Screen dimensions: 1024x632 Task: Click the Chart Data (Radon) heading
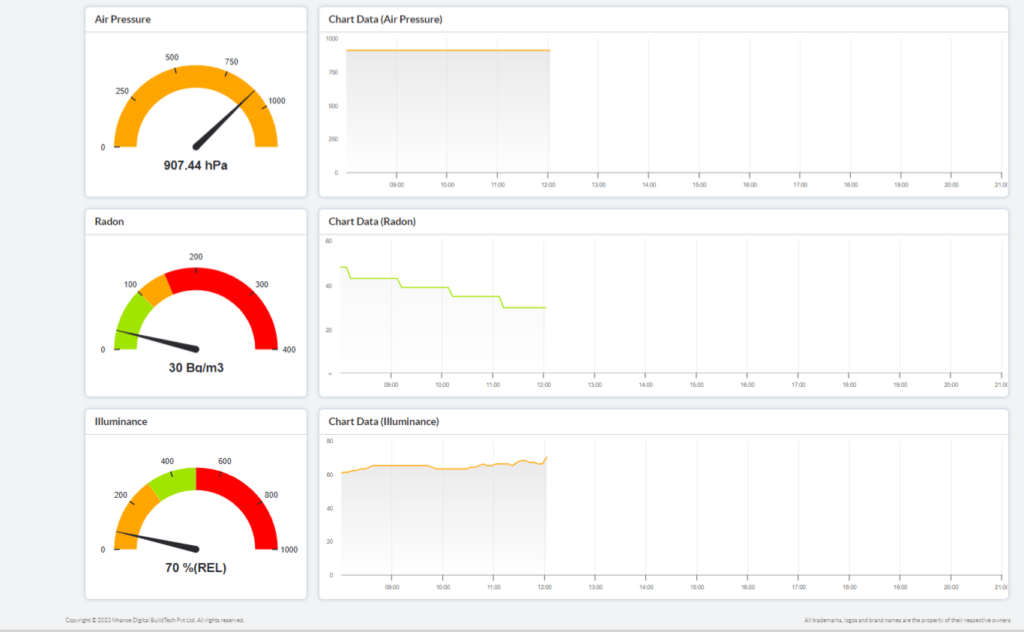coord(372,221)
